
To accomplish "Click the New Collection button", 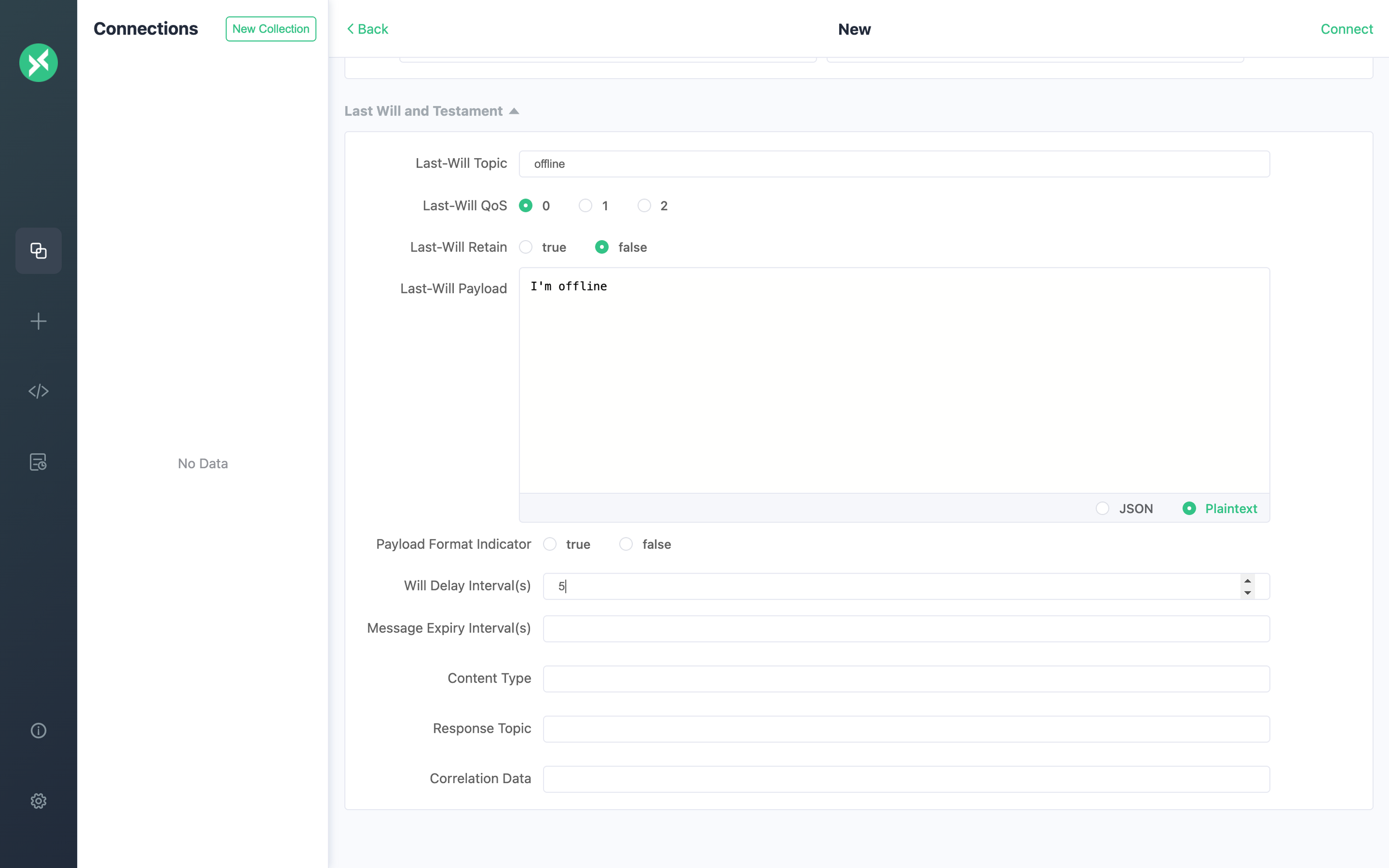I will tap(270, 28).
